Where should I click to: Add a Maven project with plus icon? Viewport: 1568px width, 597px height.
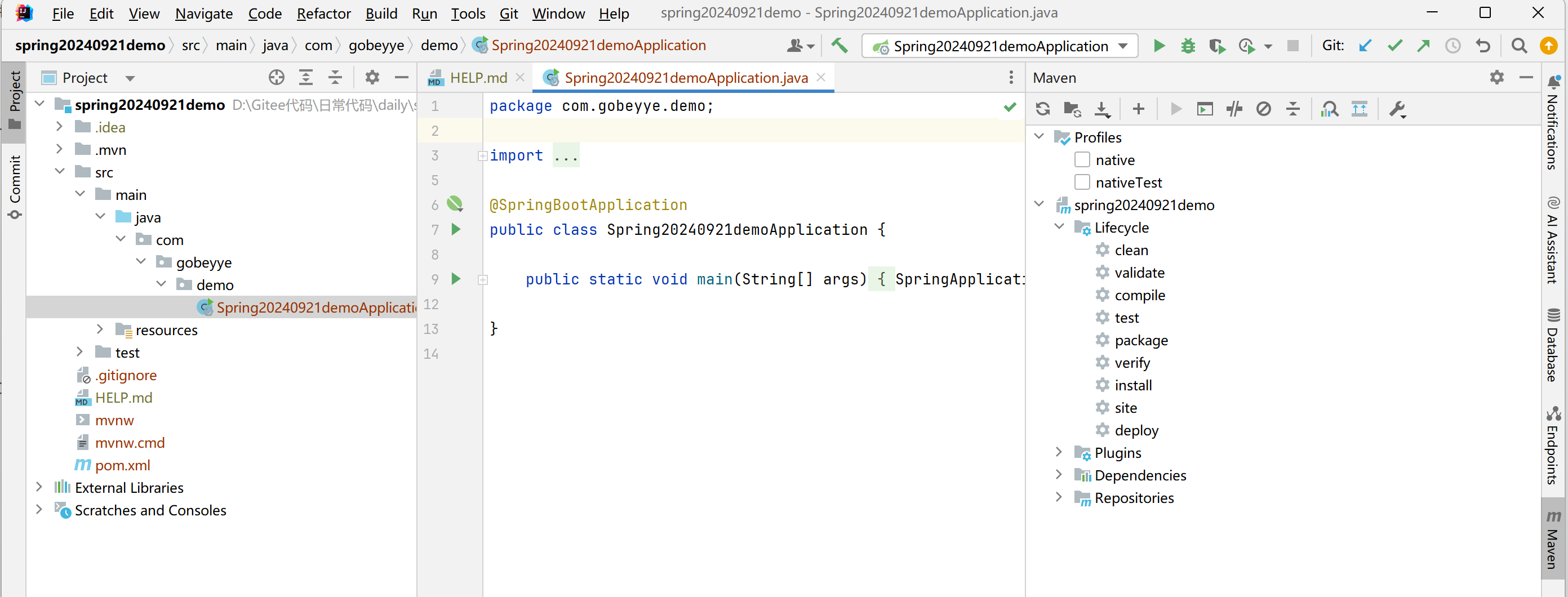1138,109
